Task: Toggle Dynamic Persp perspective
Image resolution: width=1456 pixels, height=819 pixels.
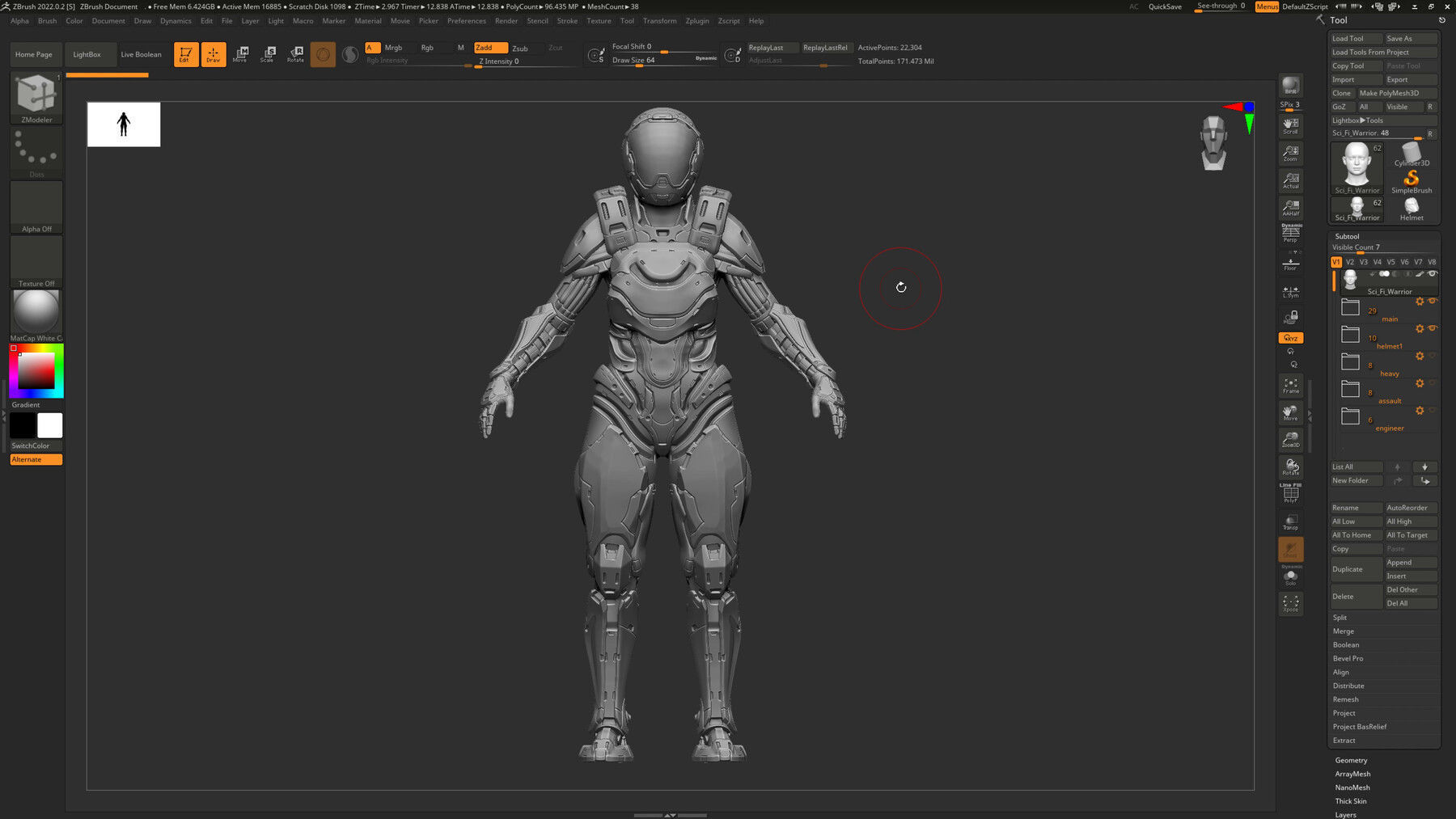Action: tap(1290, 234)
